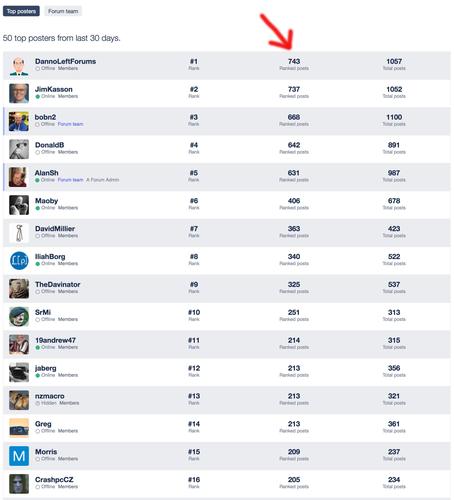The width and height of the screenshot is (454, 500).
Task: Open TheDavinator's profile name
Action: 58,284
